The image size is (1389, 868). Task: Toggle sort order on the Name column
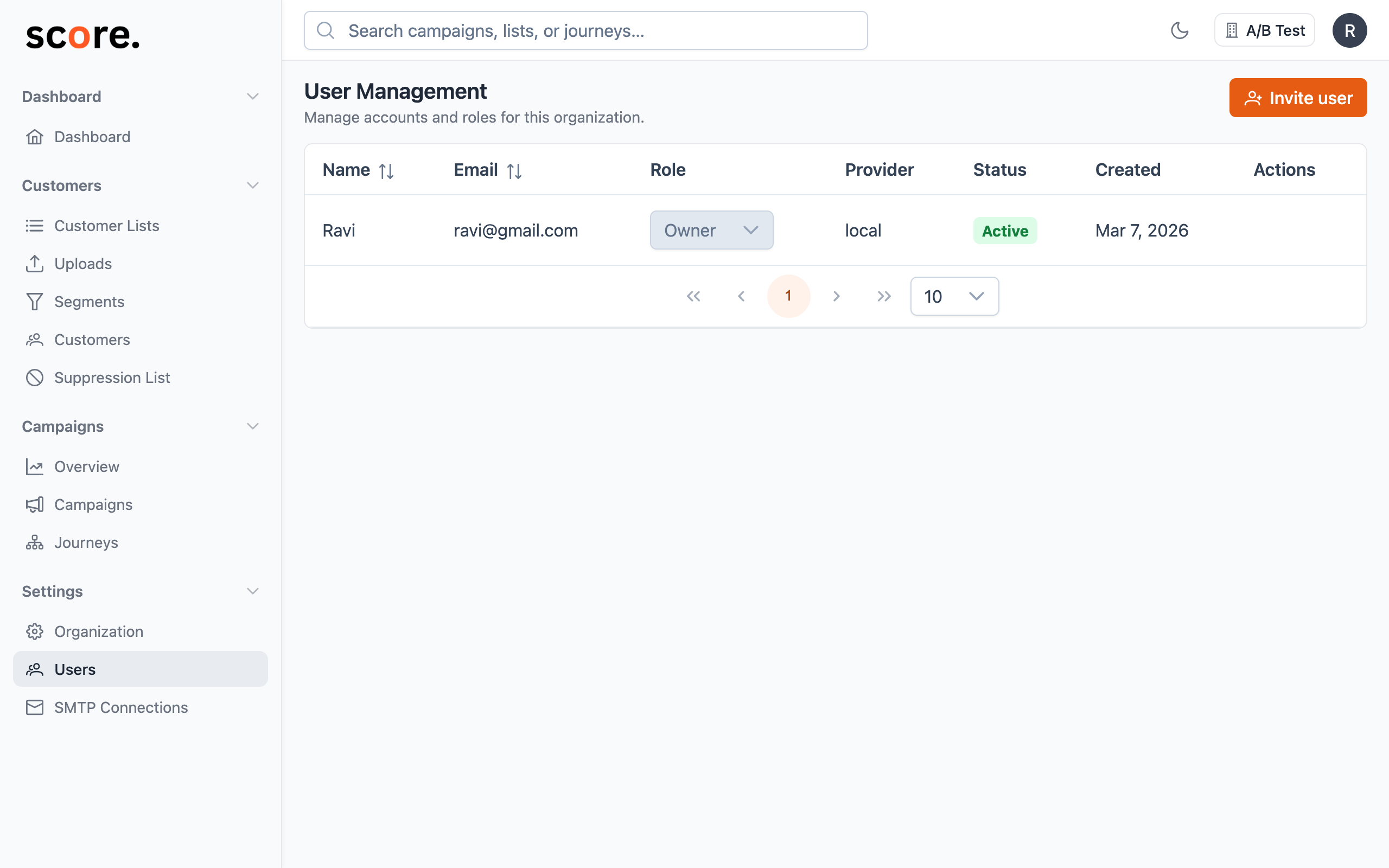tap(386, 170)
